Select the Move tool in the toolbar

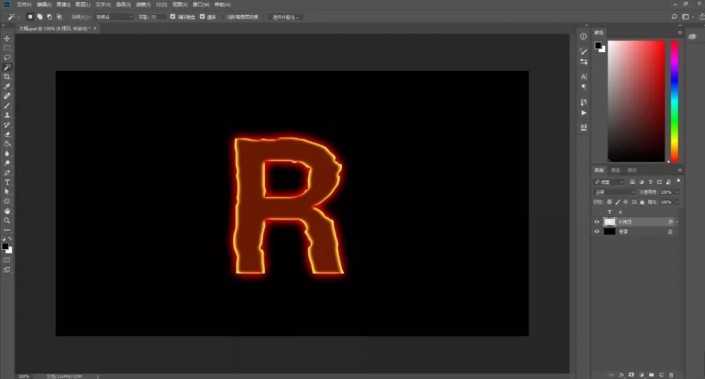[7, 39]
